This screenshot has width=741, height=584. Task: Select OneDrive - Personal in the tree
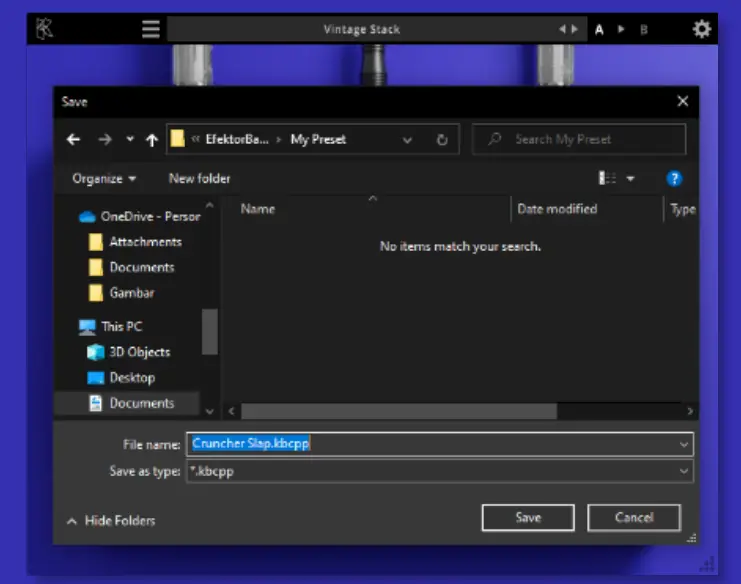click(x=140, y=216)
